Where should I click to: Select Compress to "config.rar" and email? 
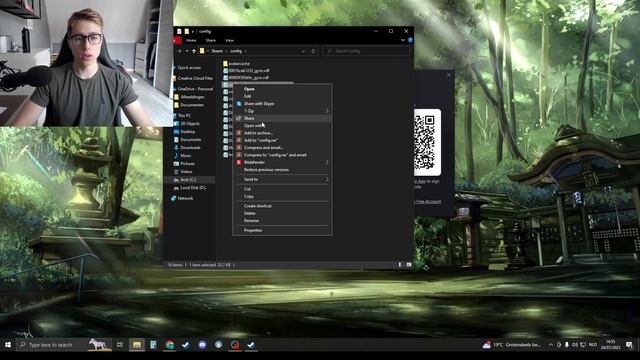click(282, 155)
